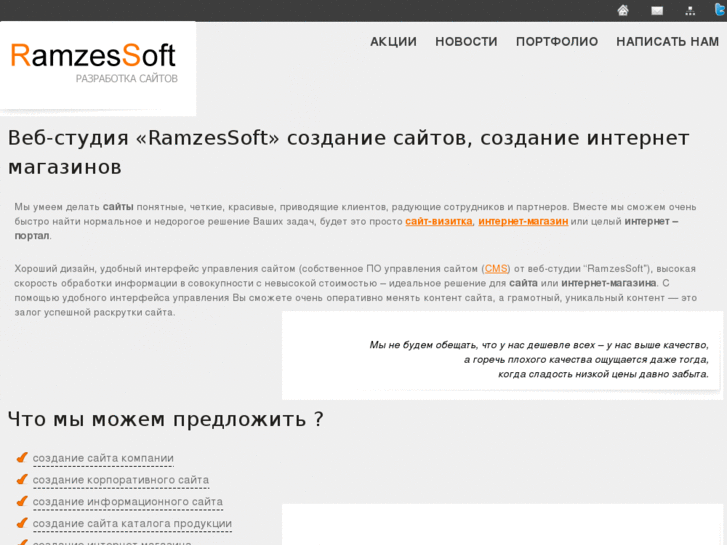Click bold интернет – портал text
Image resolution: width=727 pixels, height=545 pixels.
tap(346, 228)
